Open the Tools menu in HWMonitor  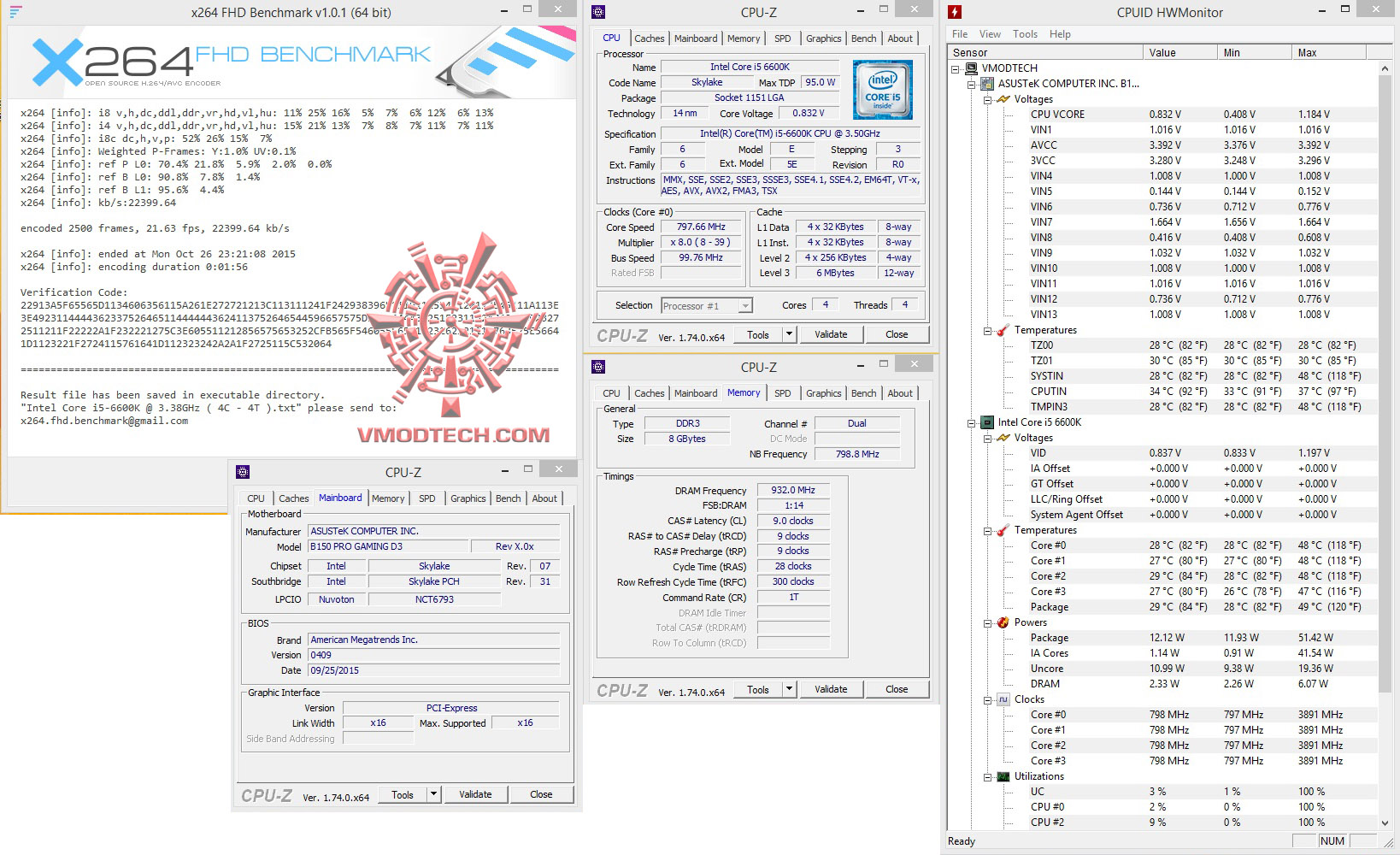pyautogui.click(x=1025, y=34)
